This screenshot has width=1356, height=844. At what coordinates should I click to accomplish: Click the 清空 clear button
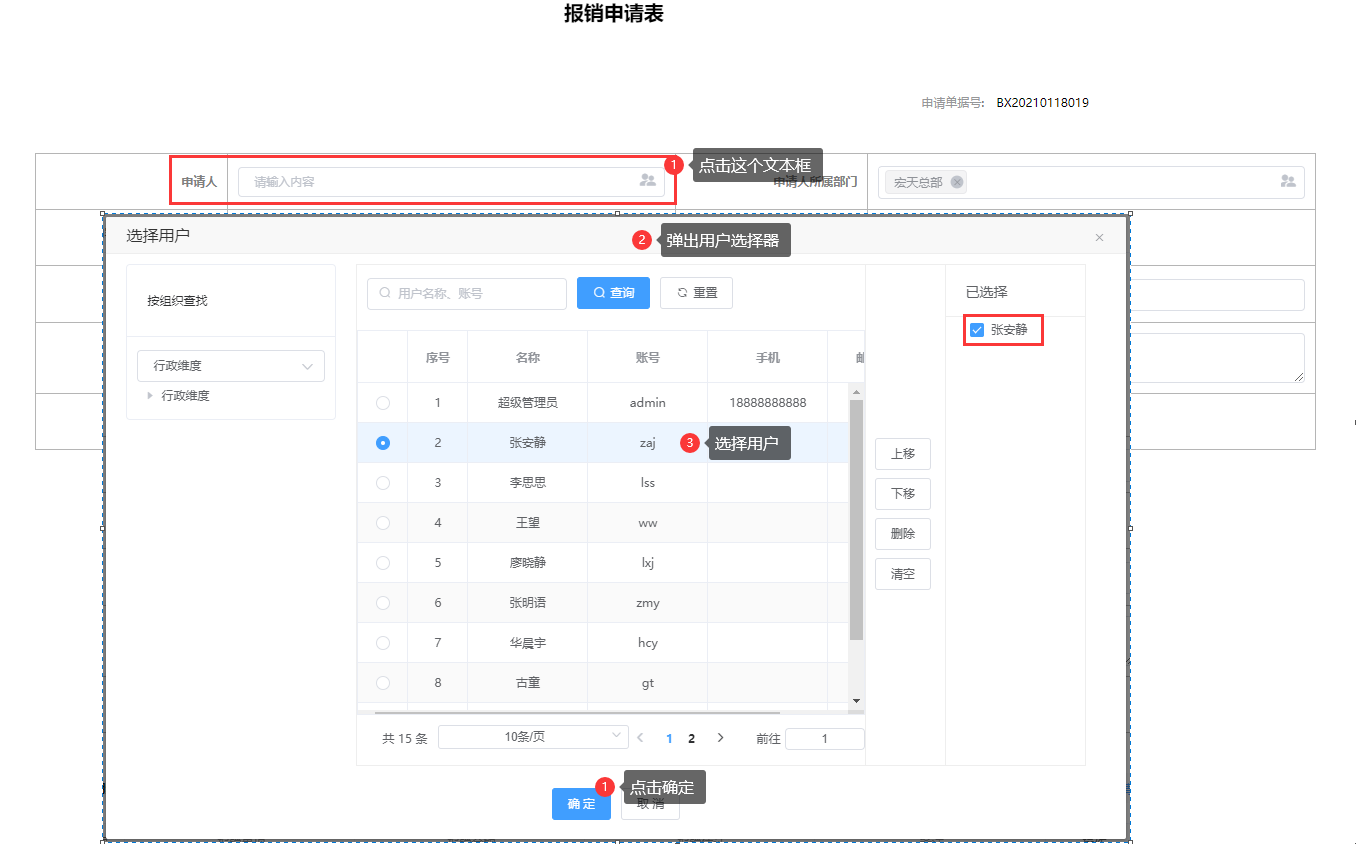(x=902, y=574)
